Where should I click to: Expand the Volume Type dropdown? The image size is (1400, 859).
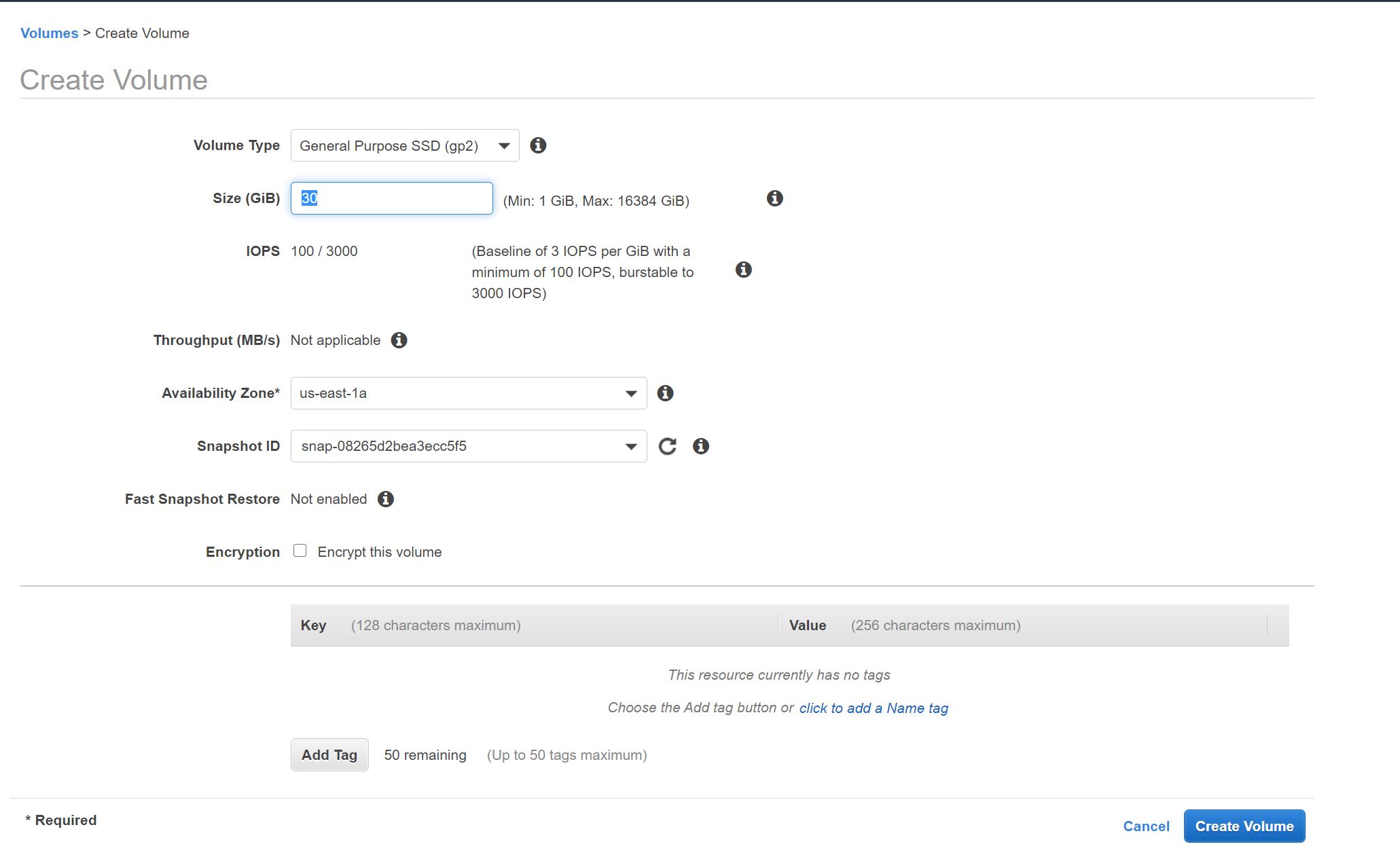pos(506,146)
